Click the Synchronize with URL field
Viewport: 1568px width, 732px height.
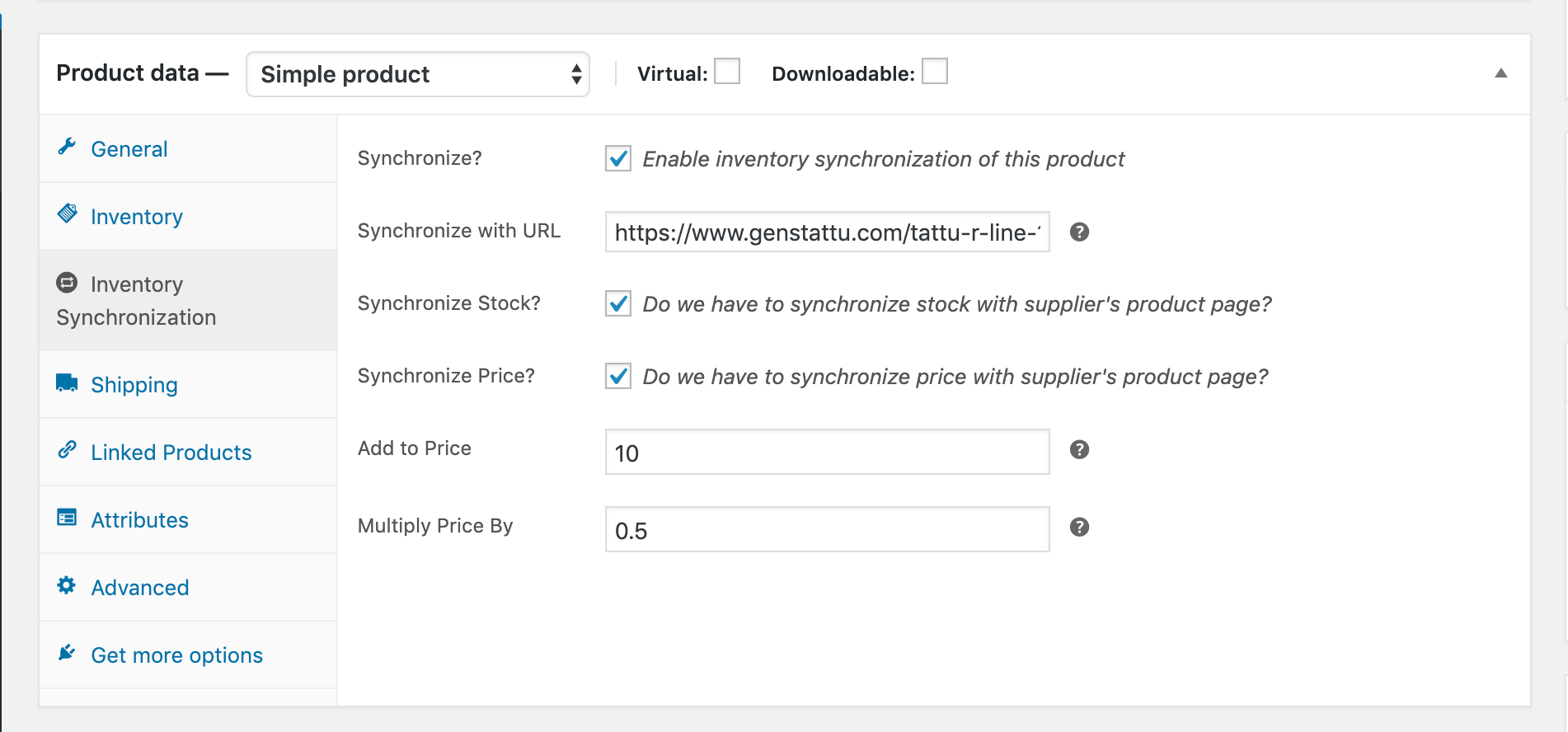click(x=827, y=232)
